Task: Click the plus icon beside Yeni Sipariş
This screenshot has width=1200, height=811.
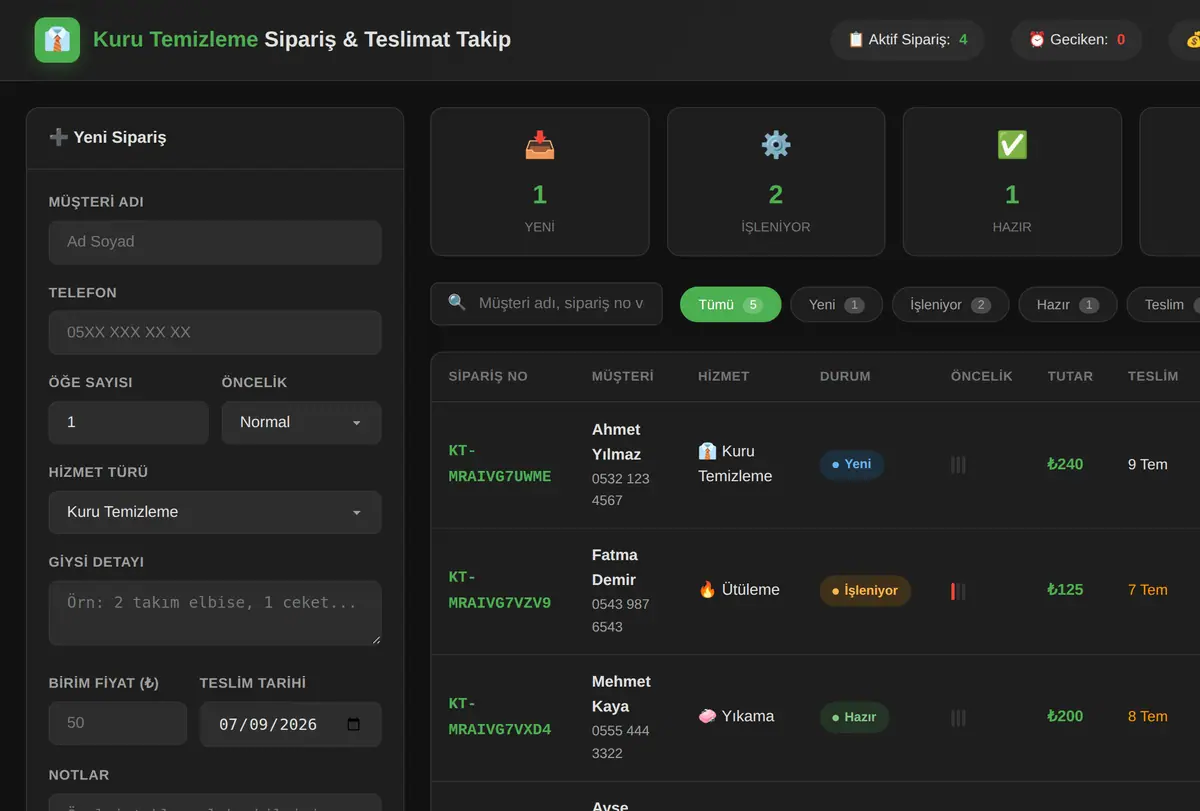Action: [58, 137]
